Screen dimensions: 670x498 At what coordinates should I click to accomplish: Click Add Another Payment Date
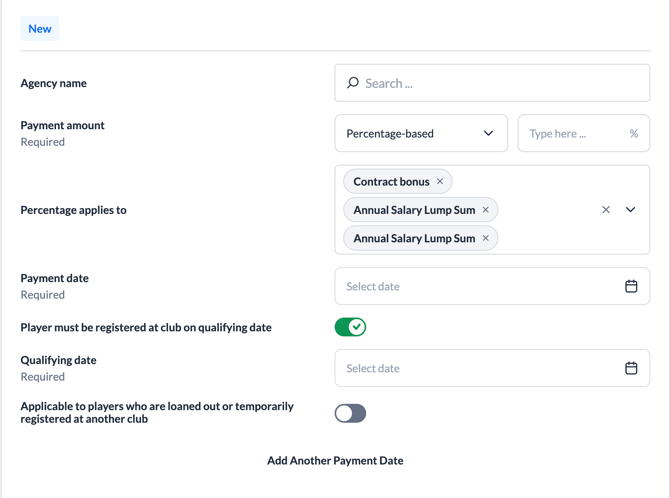pos(335,461)
